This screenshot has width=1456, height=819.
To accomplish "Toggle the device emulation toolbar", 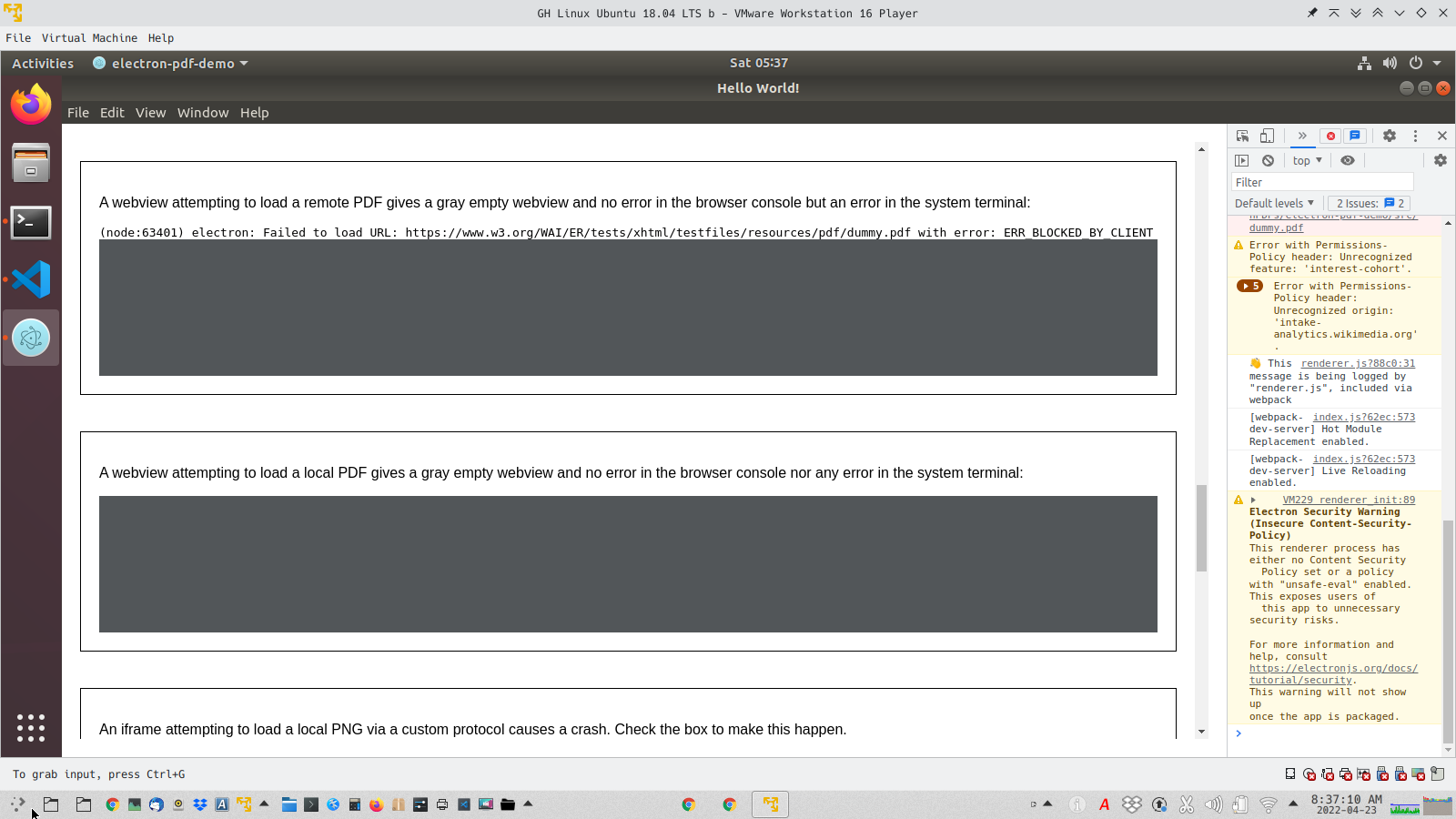I will click(1267, 136).
